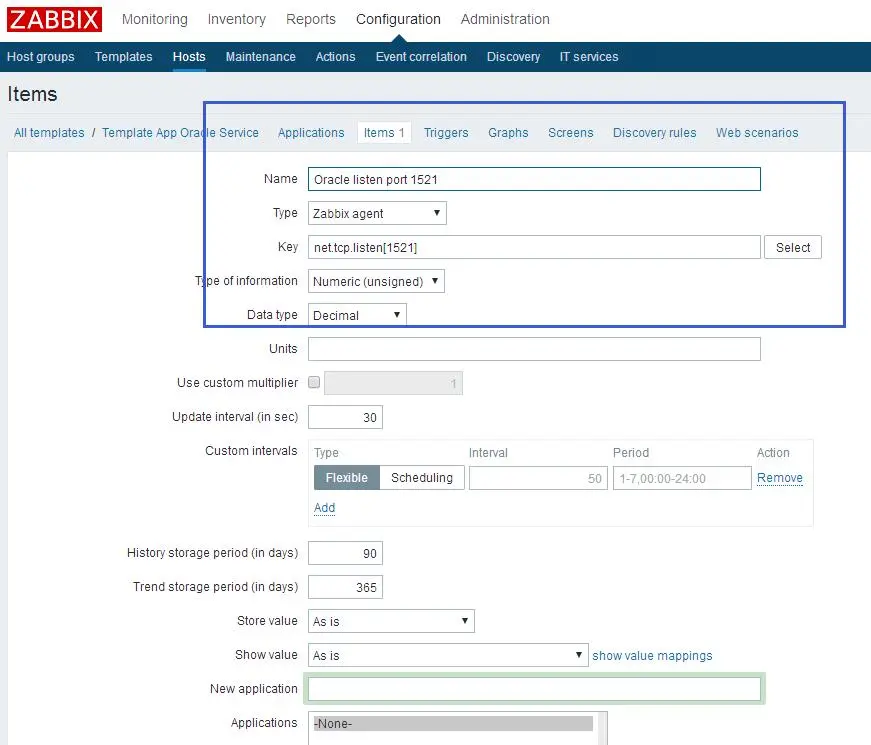Go to the Administration menu
This screenshot has width=871, height=745.
(x=505, y=19)
